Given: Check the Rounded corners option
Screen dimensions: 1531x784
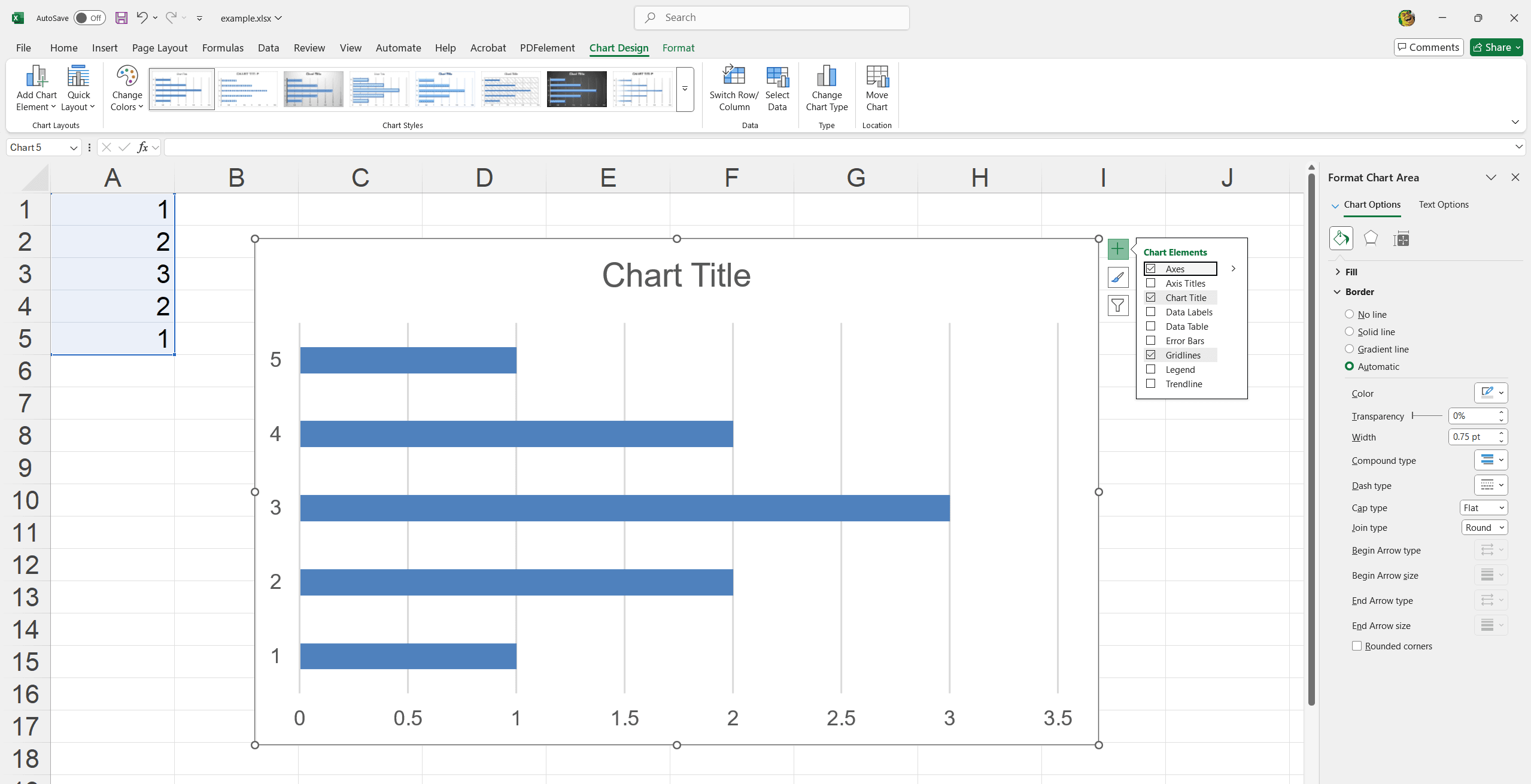Looking at the screenshot, I should point(1356,646).
